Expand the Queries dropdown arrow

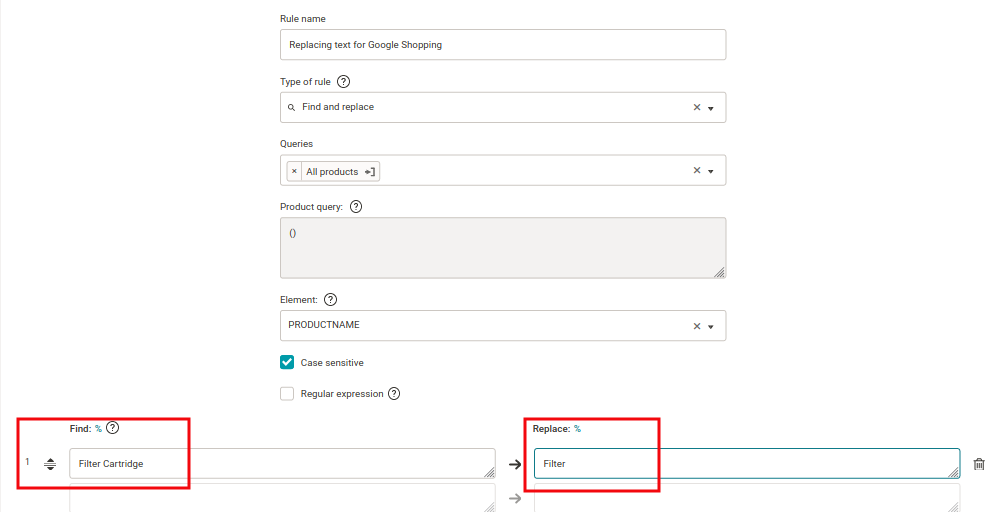click(711, 171)
